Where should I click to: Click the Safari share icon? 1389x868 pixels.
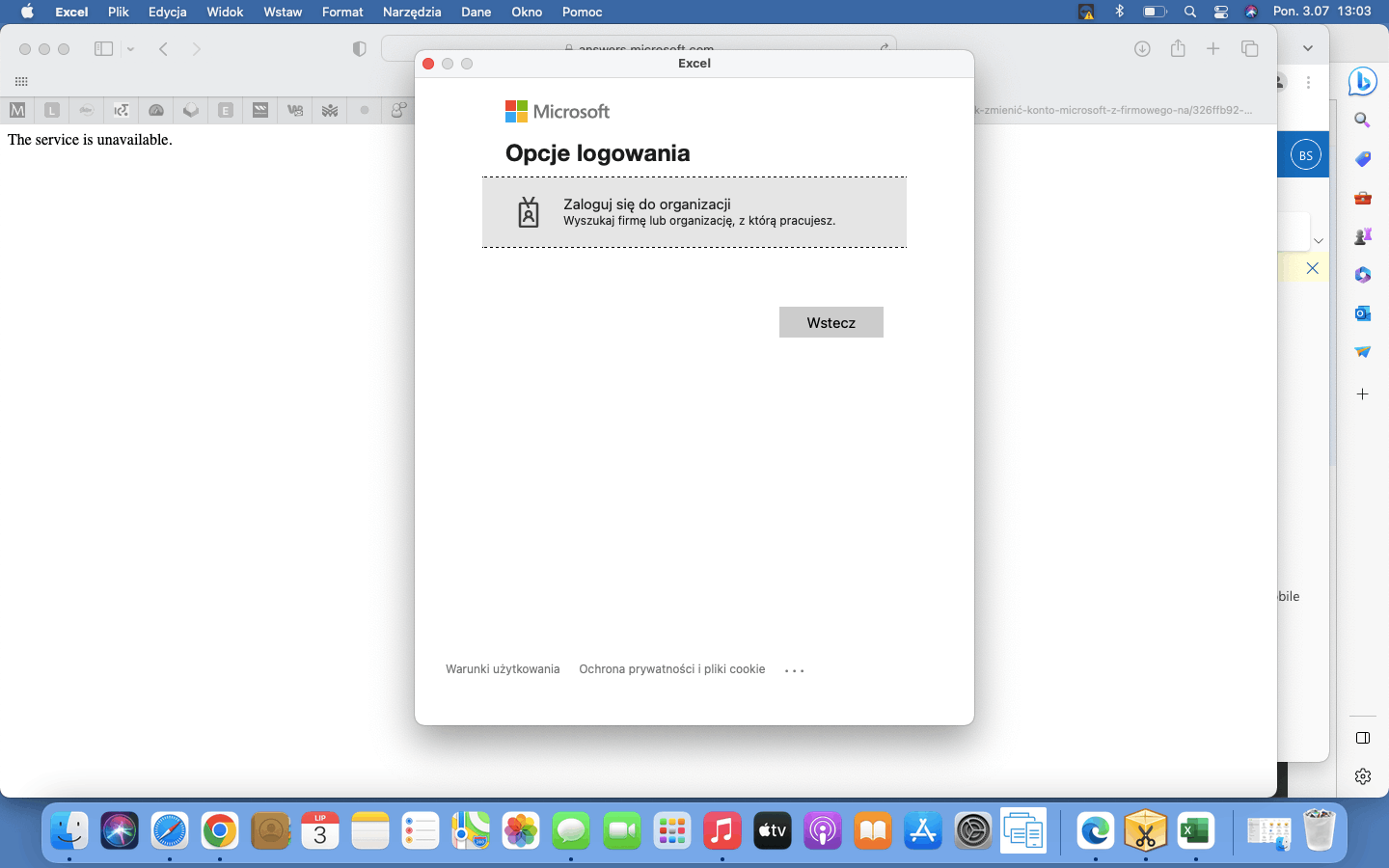coord(1178,49)
